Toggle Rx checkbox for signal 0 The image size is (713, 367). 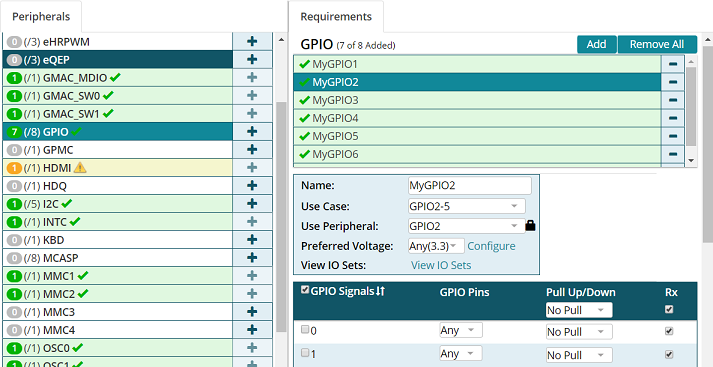(668, 331)
